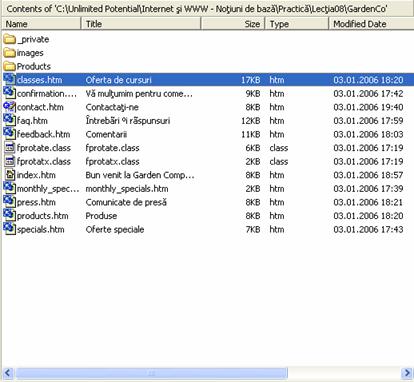The height and width of the screenshot is (382, 414).
Task: Click the 17KB size of classes.htm
Action: click(251, 80)
